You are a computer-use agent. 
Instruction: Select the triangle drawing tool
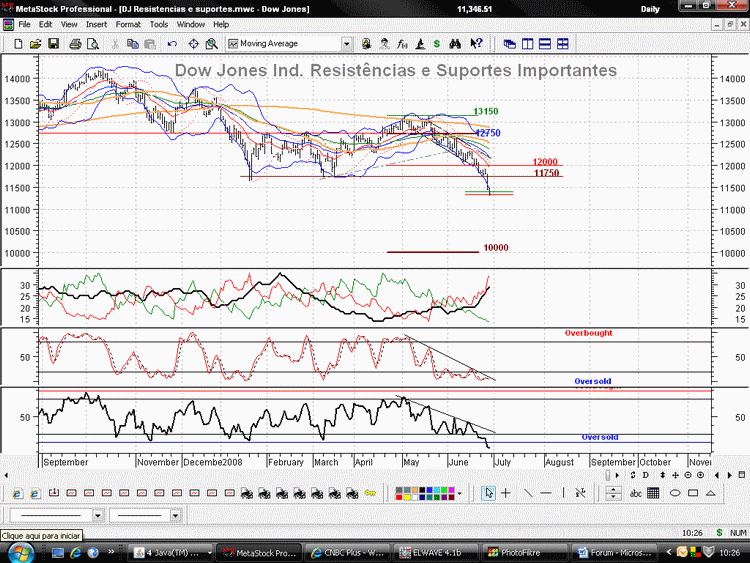[711, 493]
